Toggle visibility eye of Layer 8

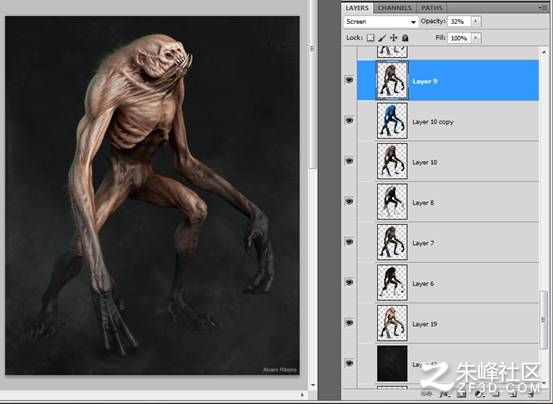[x=349, y=202]
